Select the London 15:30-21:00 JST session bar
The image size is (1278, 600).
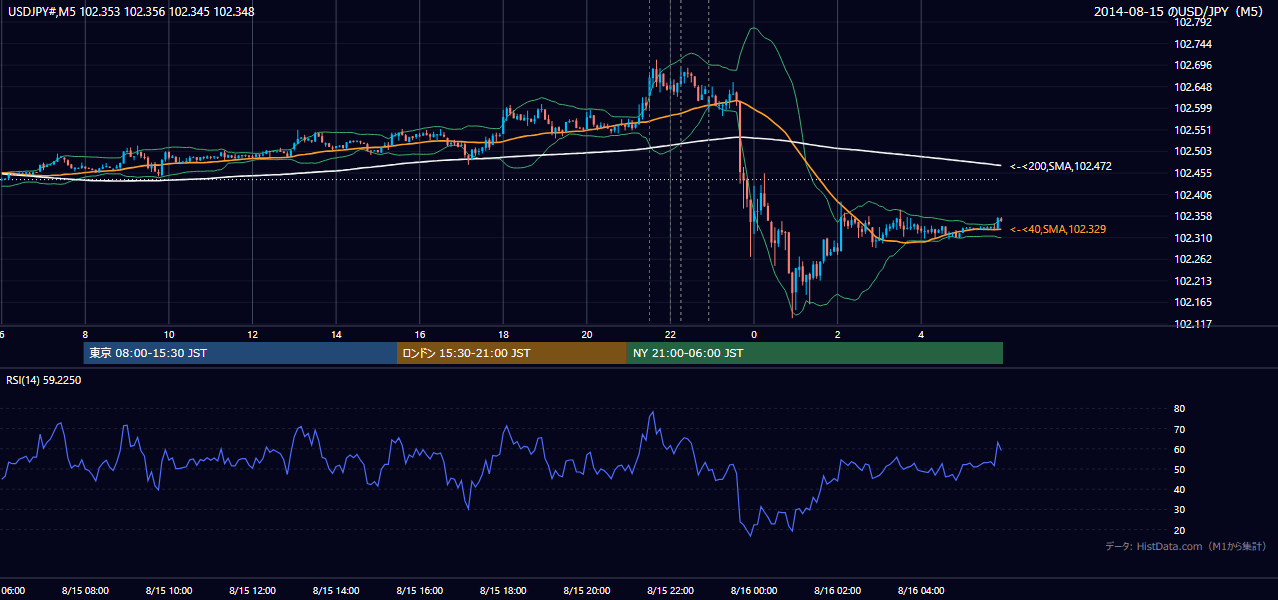(x=512, y=353)
